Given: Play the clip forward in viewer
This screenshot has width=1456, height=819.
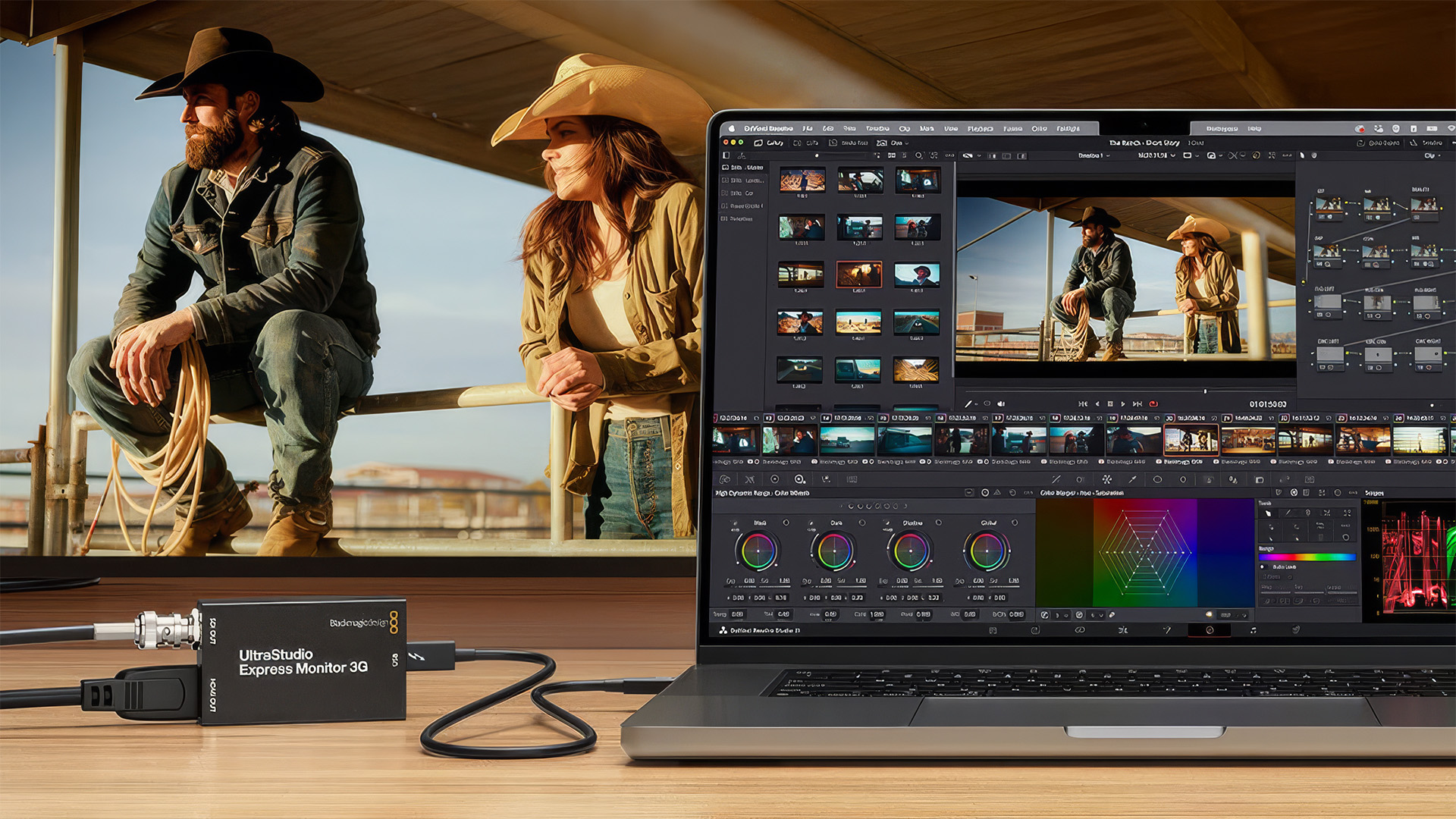Looking at the screenshot, I should [x=1123, y=403].
